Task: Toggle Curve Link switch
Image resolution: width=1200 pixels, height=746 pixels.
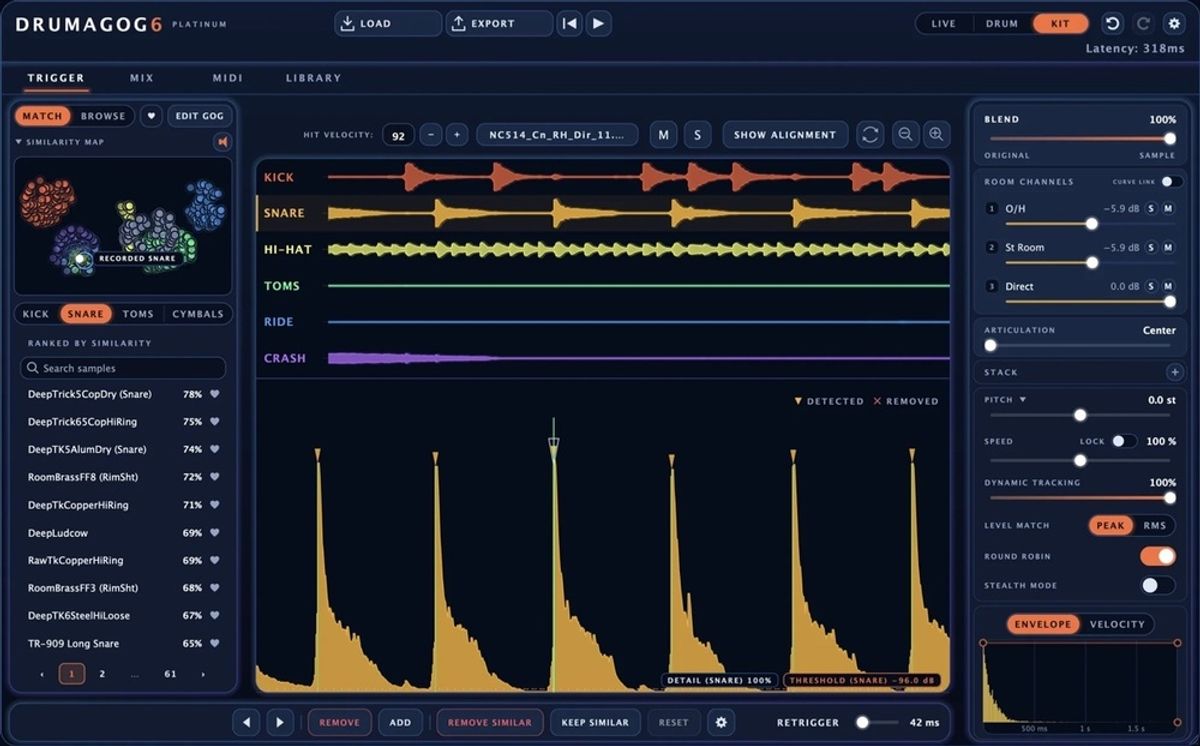Action: pos(1171,182)
